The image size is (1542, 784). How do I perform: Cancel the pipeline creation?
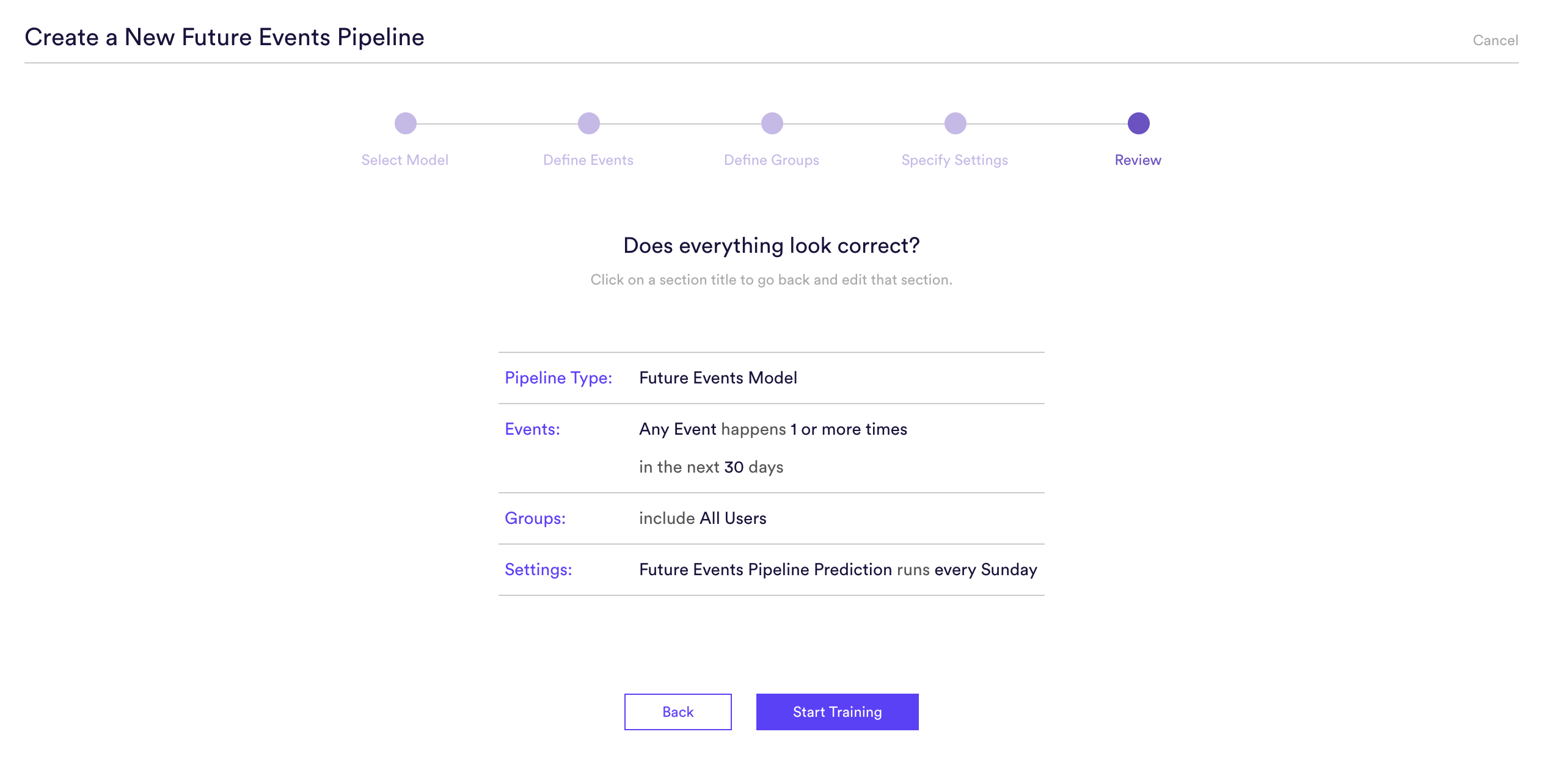tap(1495, 40)
